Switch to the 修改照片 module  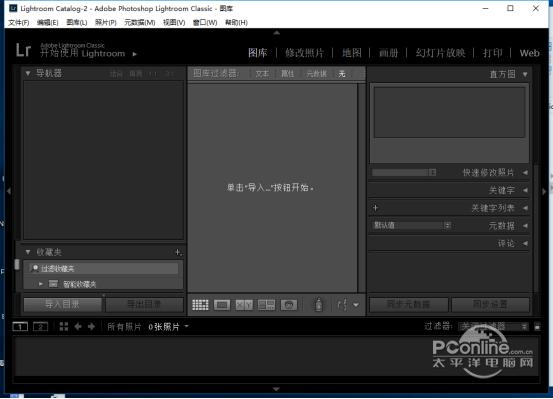tap(305, 53)
